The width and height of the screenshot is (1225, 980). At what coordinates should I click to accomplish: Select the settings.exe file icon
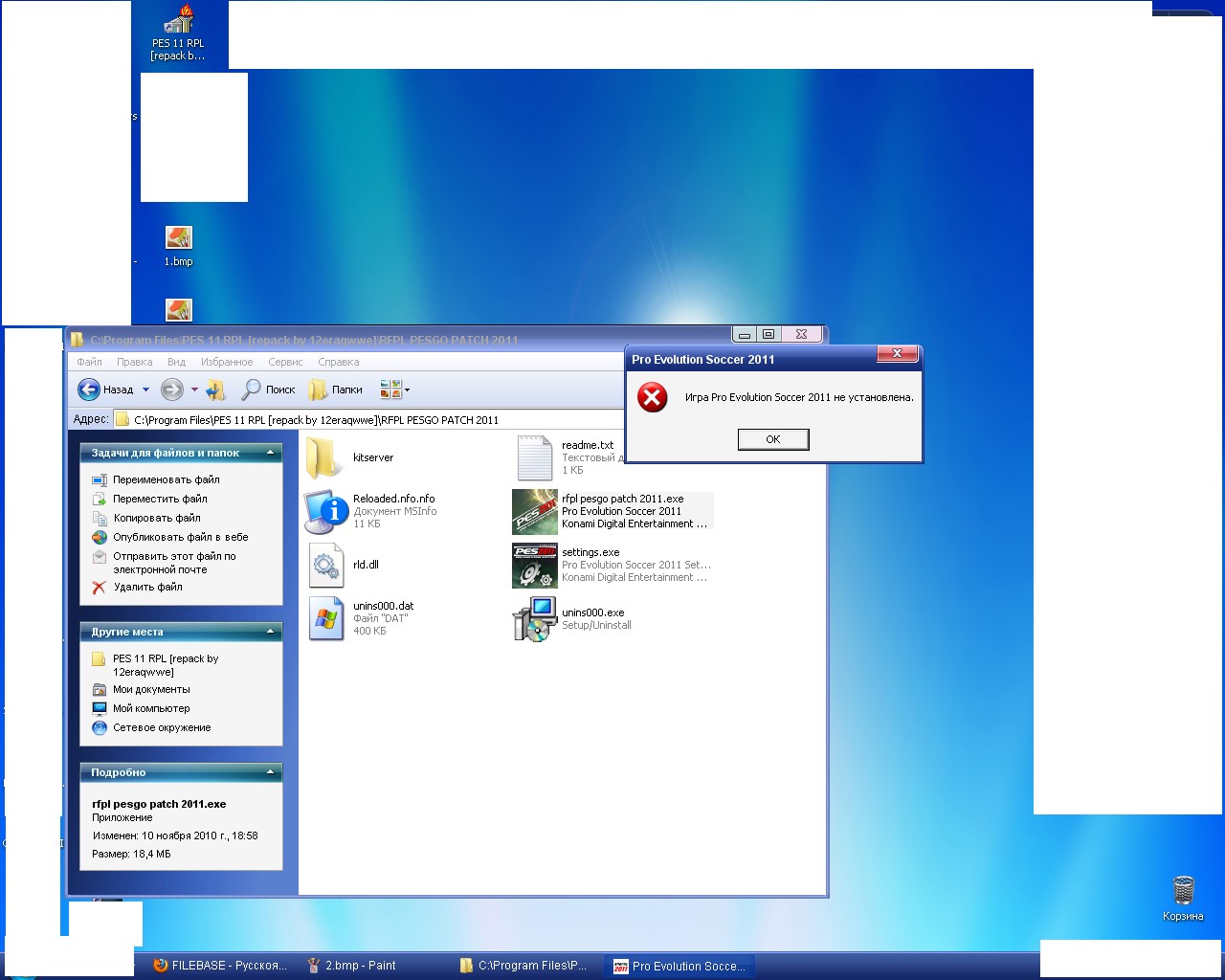pyautogui.click(x=535, y=565)
